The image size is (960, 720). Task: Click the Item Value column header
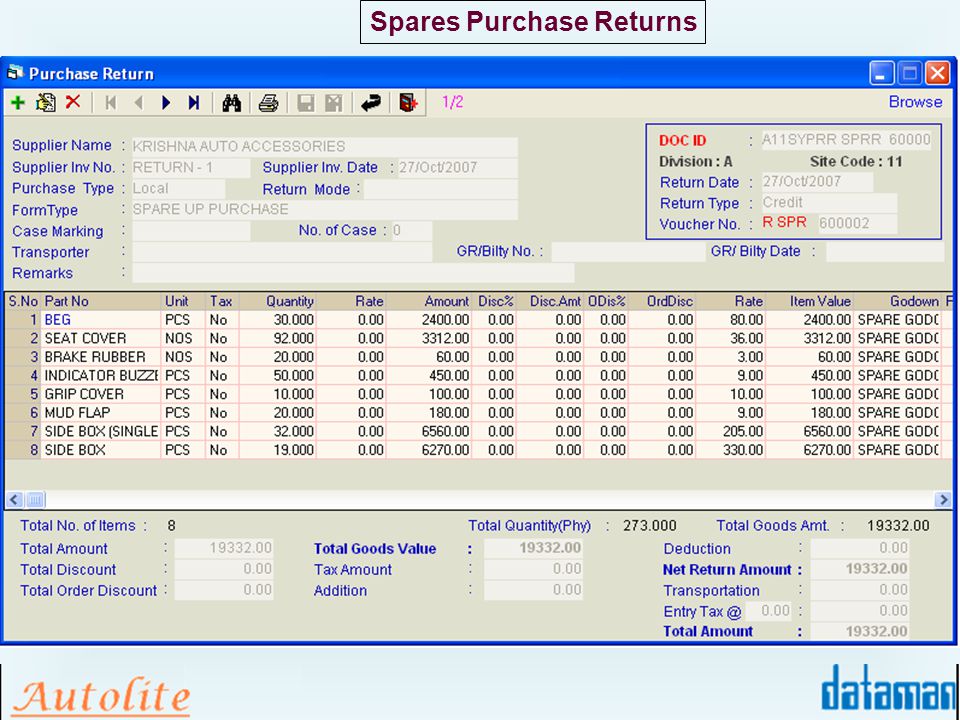809,301
